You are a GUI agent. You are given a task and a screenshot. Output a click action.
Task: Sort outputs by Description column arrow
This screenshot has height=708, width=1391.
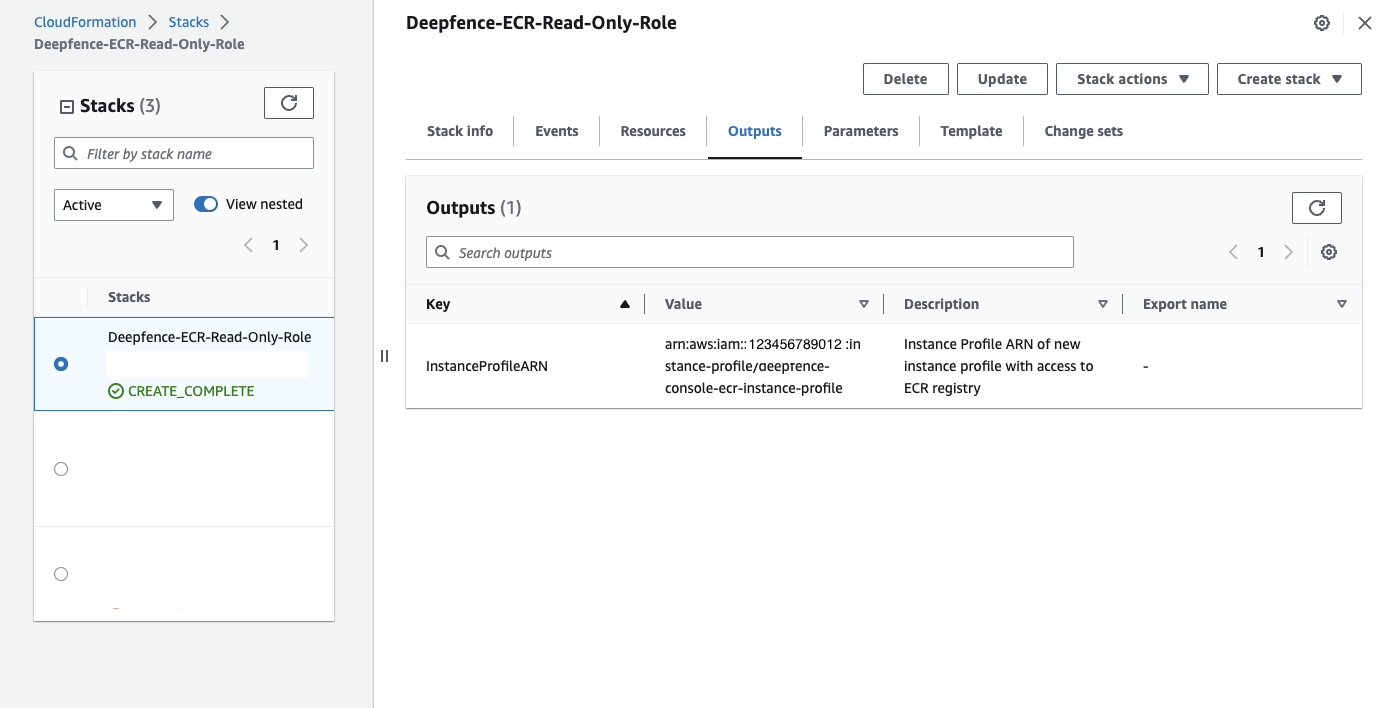pos(1103,304)
